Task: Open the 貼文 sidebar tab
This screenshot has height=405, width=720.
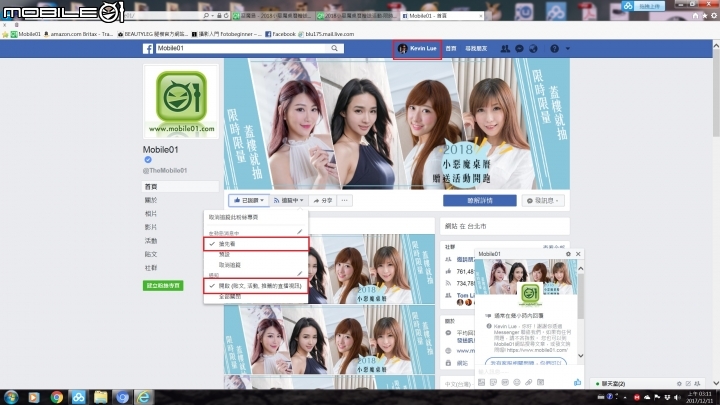Action: point(151,254)
